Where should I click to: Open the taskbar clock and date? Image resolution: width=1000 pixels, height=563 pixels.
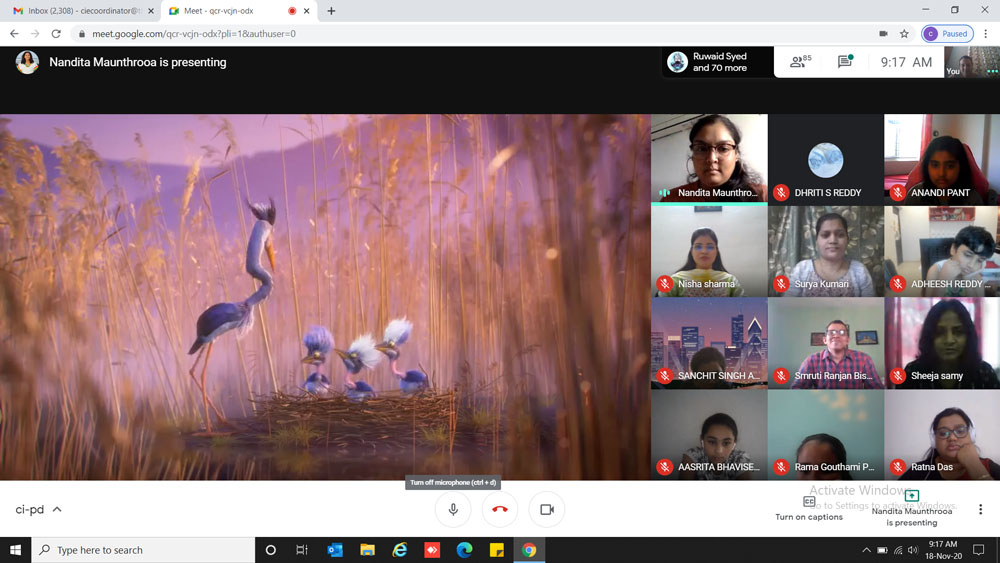coord(943,550)
